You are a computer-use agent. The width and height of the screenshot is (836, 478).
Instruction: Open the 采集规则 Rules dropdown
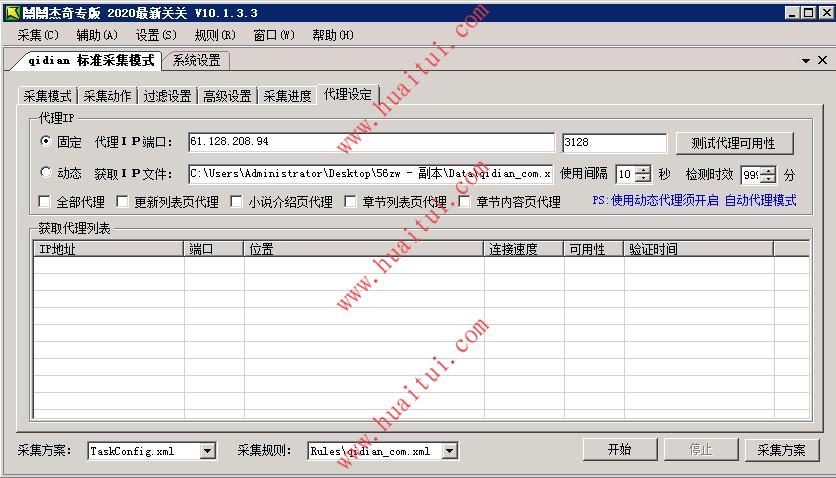point(450,451)
